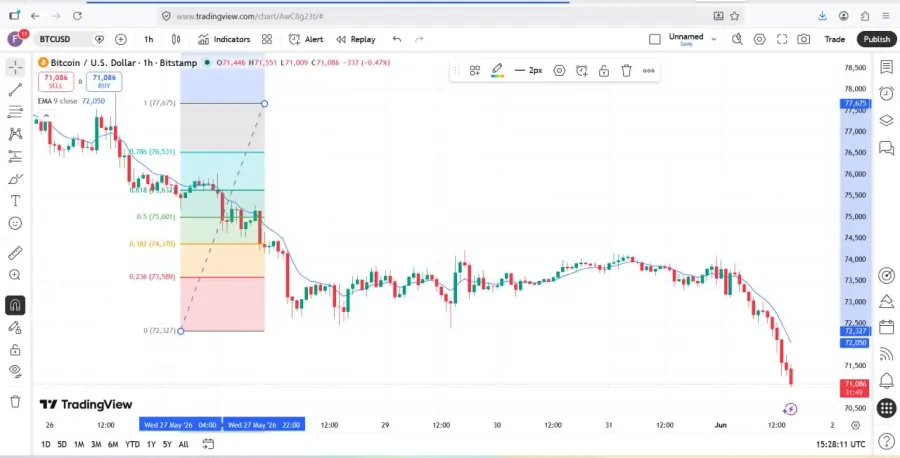Viewport: 900px width, 458px height.
Task: Enter fullscreen mode
Action: point(782,39)
